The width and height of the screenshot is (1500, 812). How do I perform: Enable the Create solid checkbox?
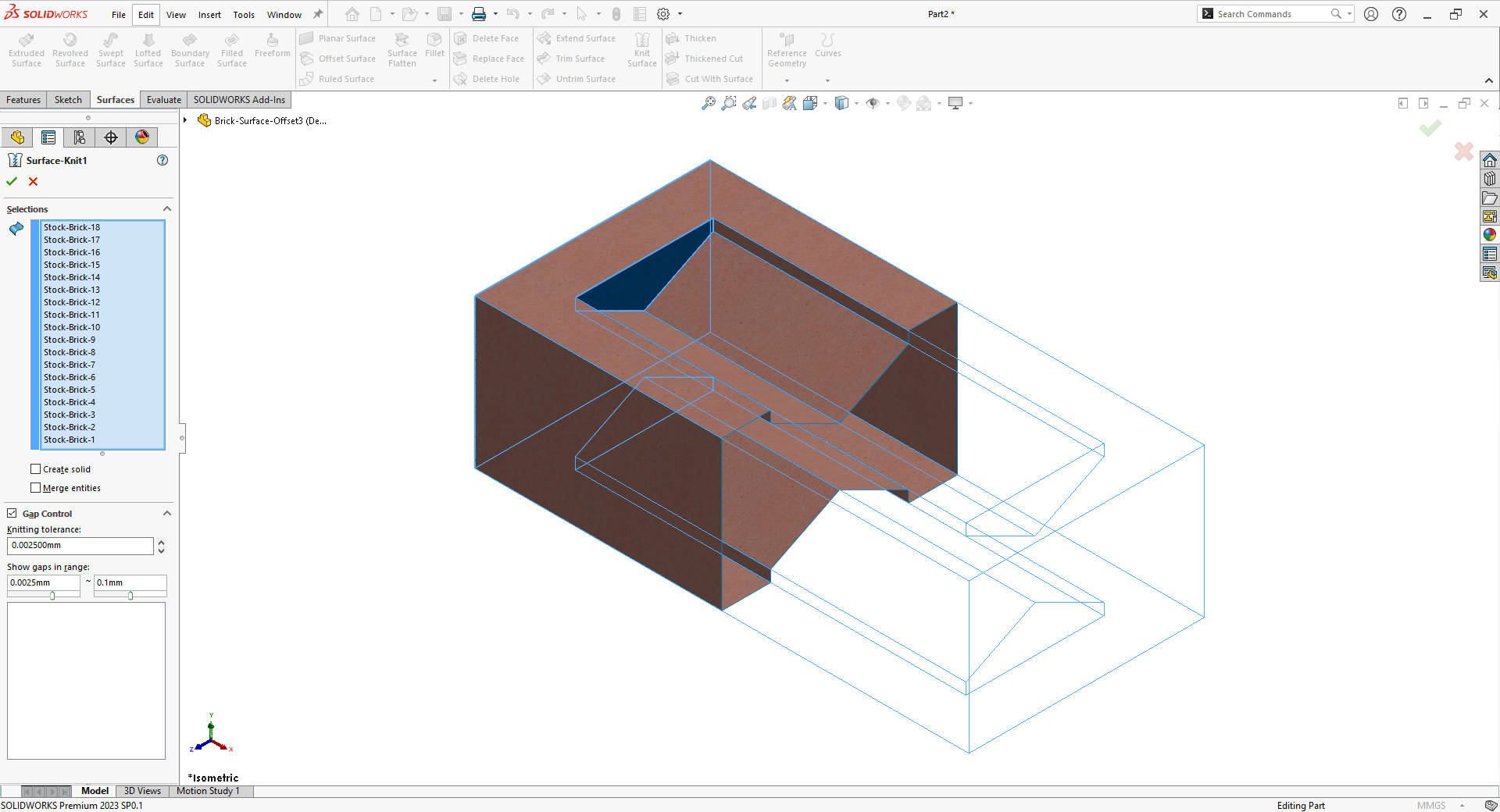[36, 468]
